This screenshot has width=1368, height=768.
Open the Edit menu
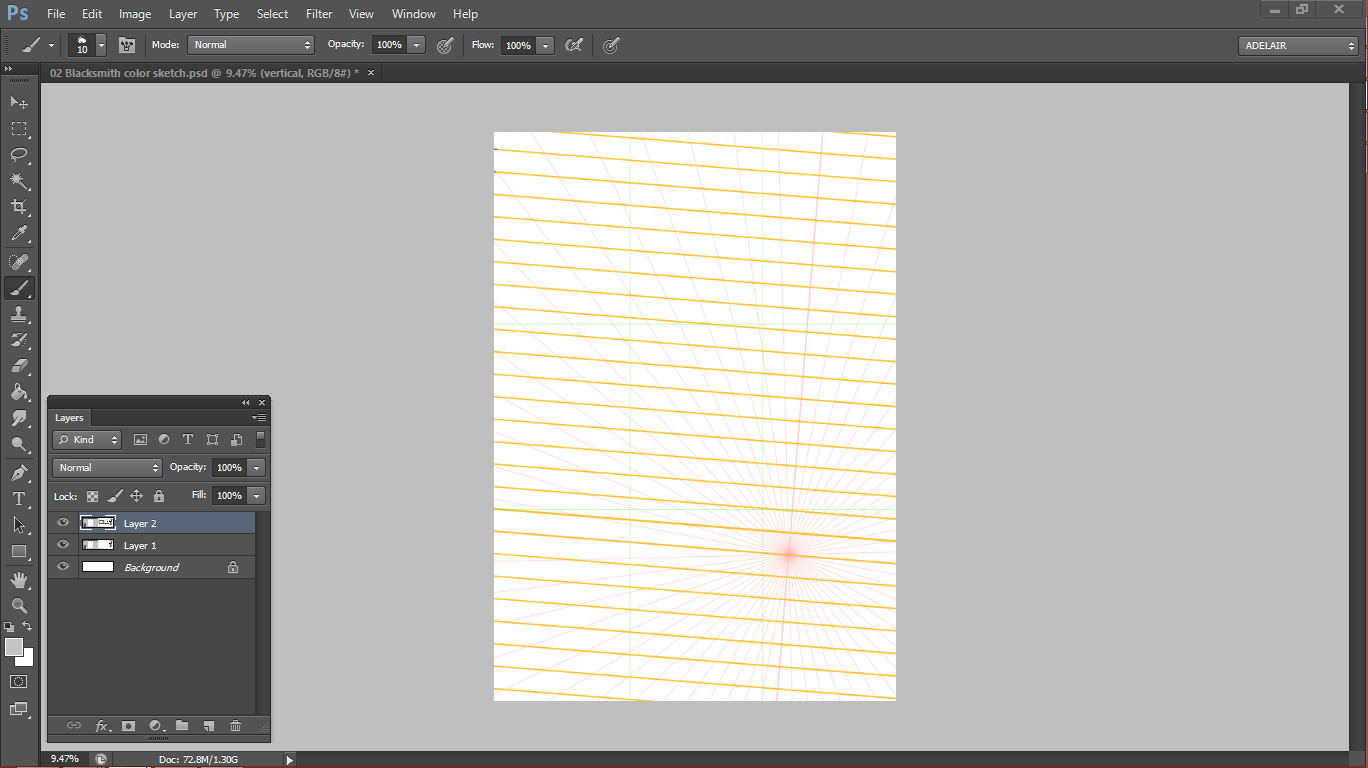92,14
